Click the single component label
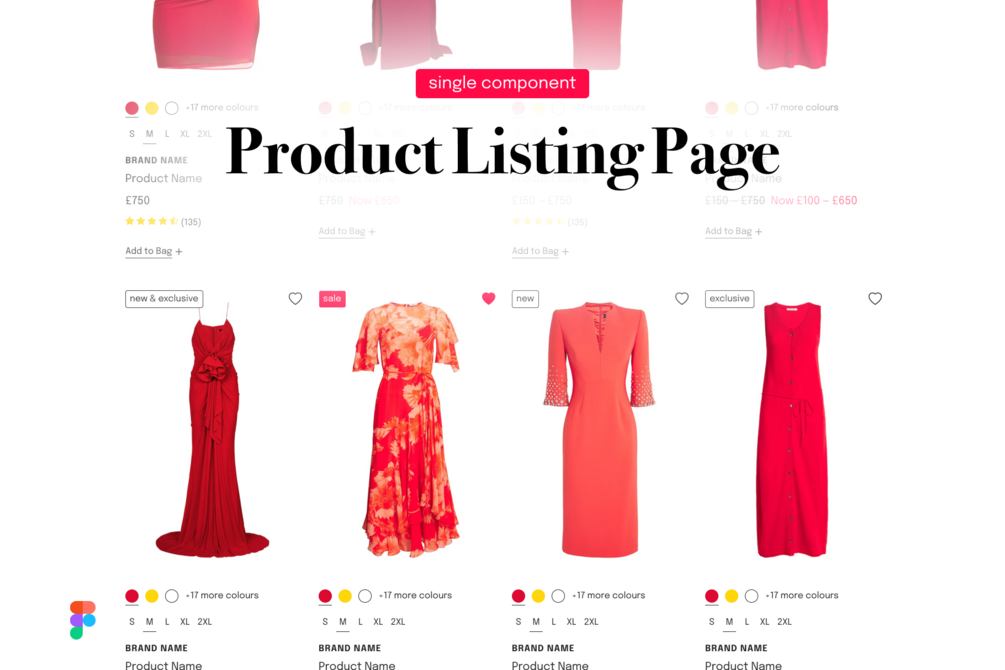The image size is (1005, 670). tap(502, 83)
